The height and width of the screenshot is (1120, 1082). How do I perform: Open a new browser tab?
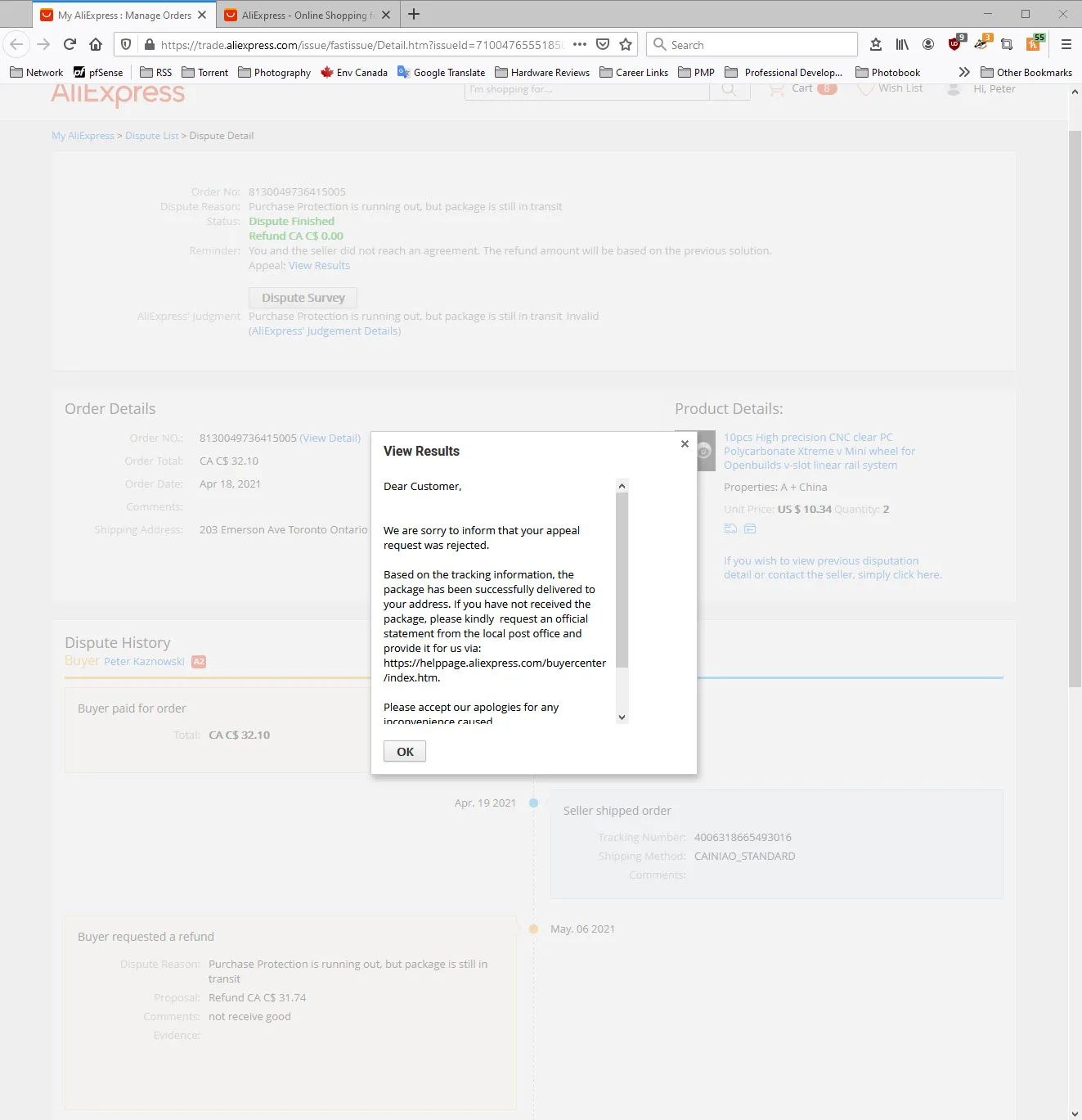(414, 14)
